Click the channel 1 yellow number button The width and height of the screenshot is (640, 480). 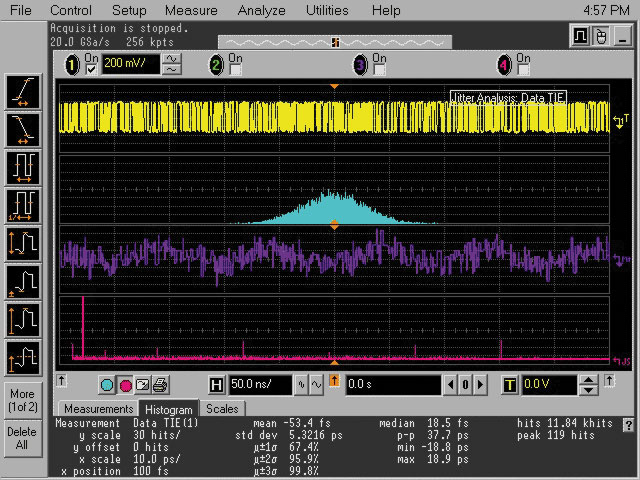click(72, 65)
